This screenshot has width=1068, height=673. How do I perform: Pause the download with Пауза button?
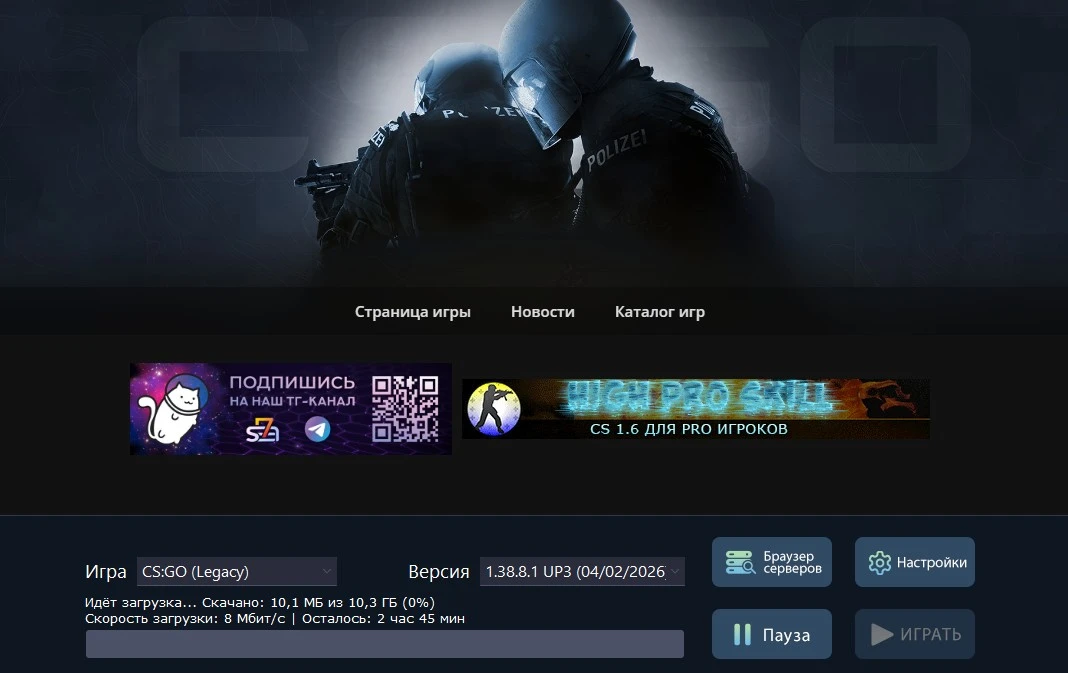click(x=772, y=634)
